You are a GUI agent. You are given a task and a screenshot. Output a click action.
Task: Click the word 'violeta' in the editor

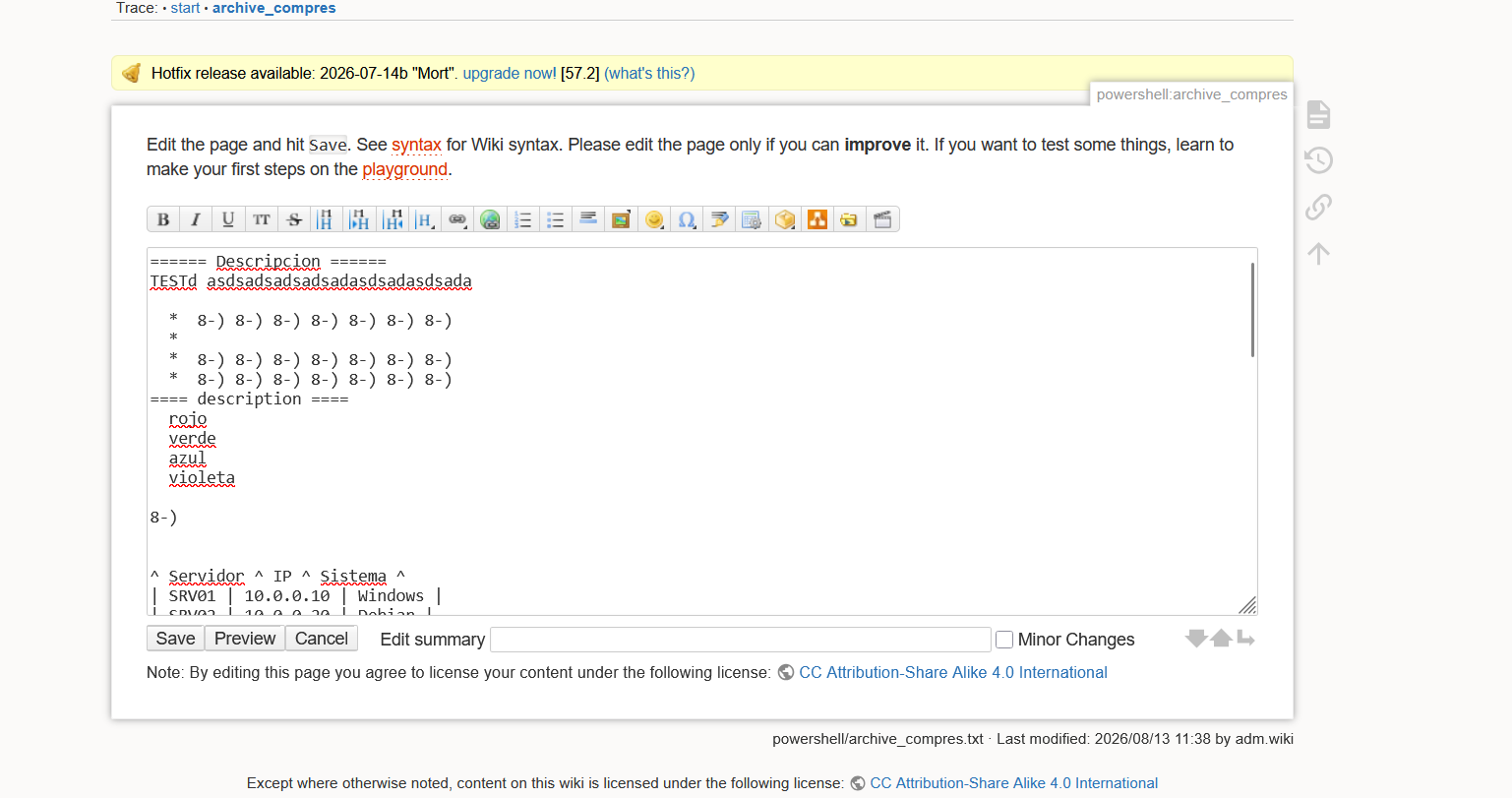coord(202,478)
